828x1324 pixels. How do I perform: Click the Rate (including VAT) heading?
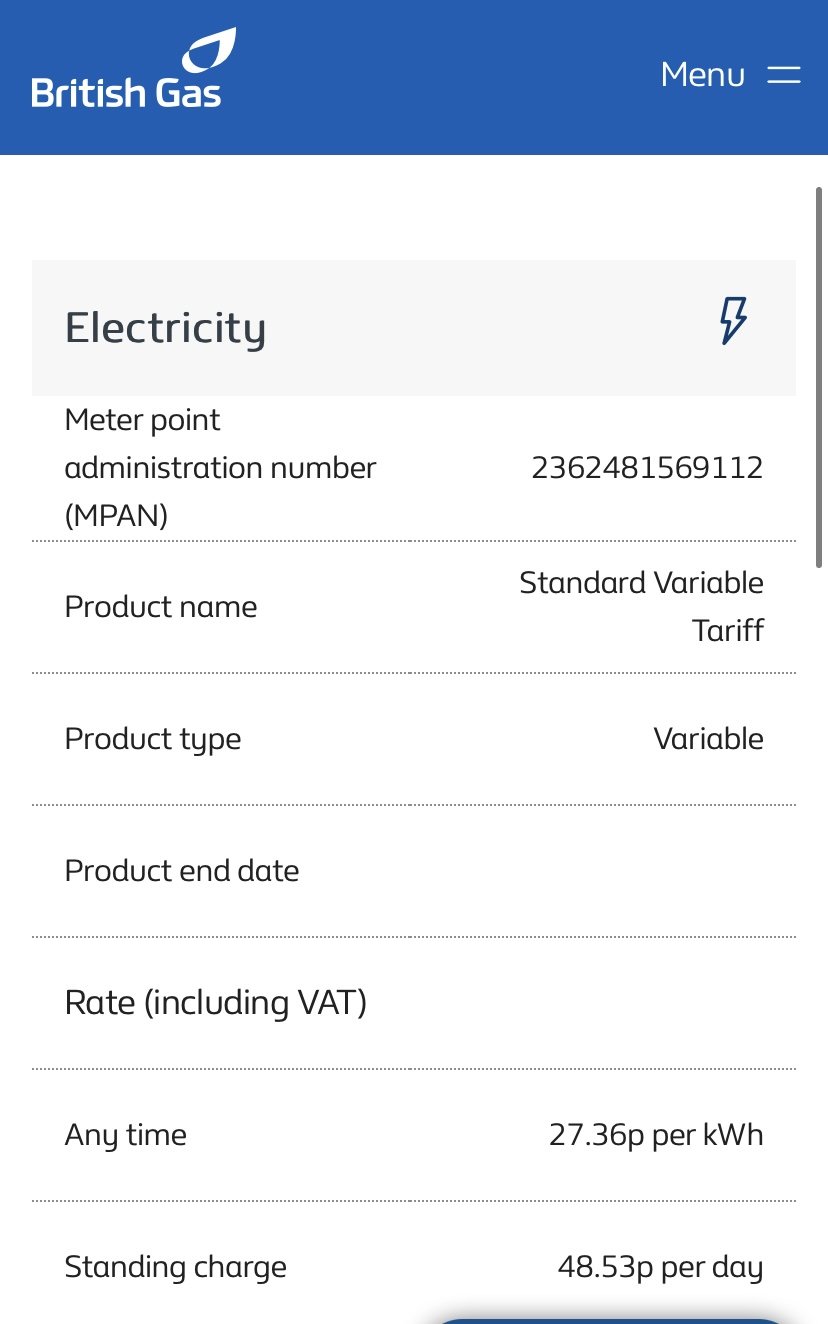pyautogui.click(x=215, y=1002)
